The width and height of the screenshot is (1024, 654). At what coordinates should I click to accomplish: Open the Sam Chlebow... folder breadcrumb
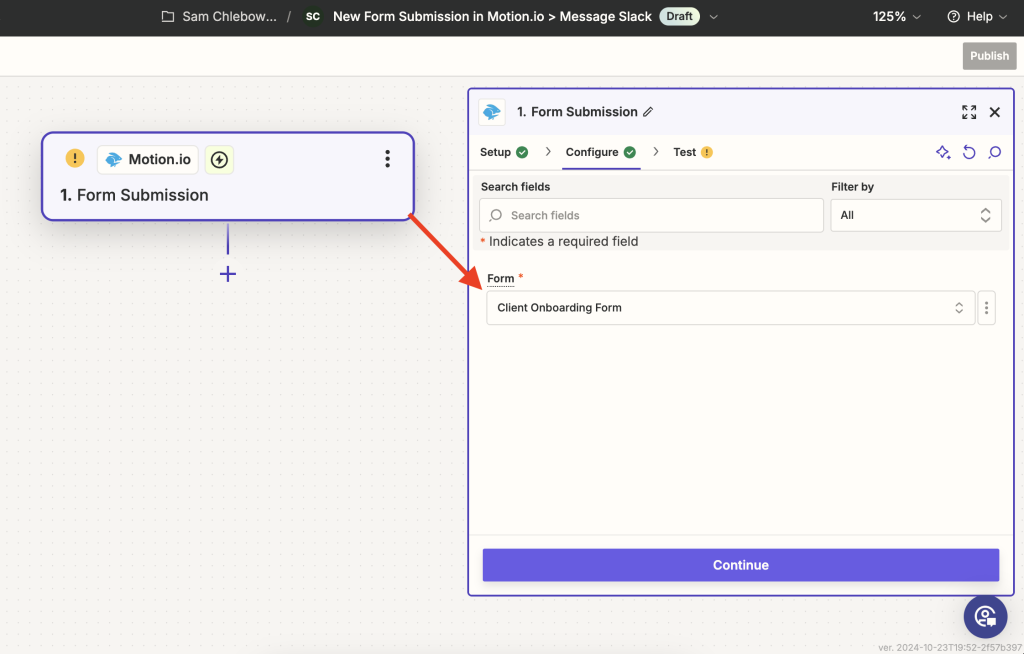[229, 16]
